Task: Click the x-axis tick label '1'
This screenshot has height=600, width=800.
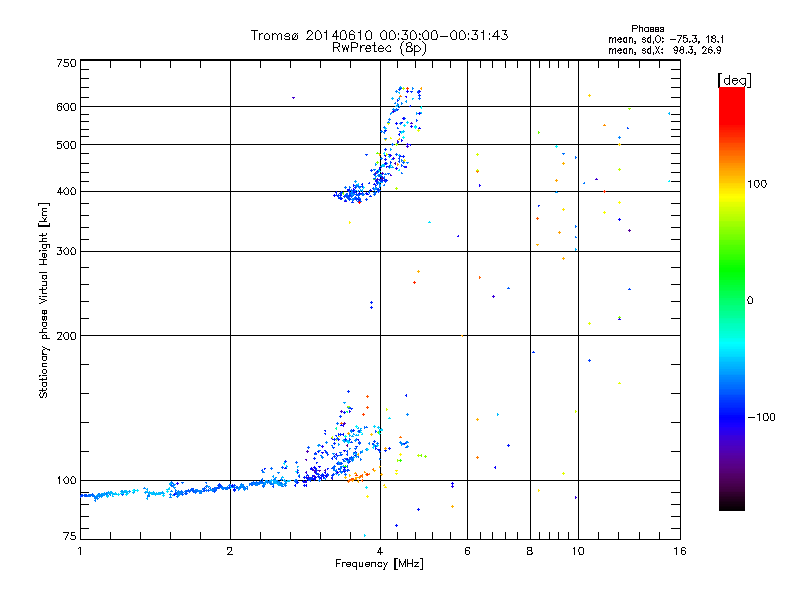Action: pos(80,551)
